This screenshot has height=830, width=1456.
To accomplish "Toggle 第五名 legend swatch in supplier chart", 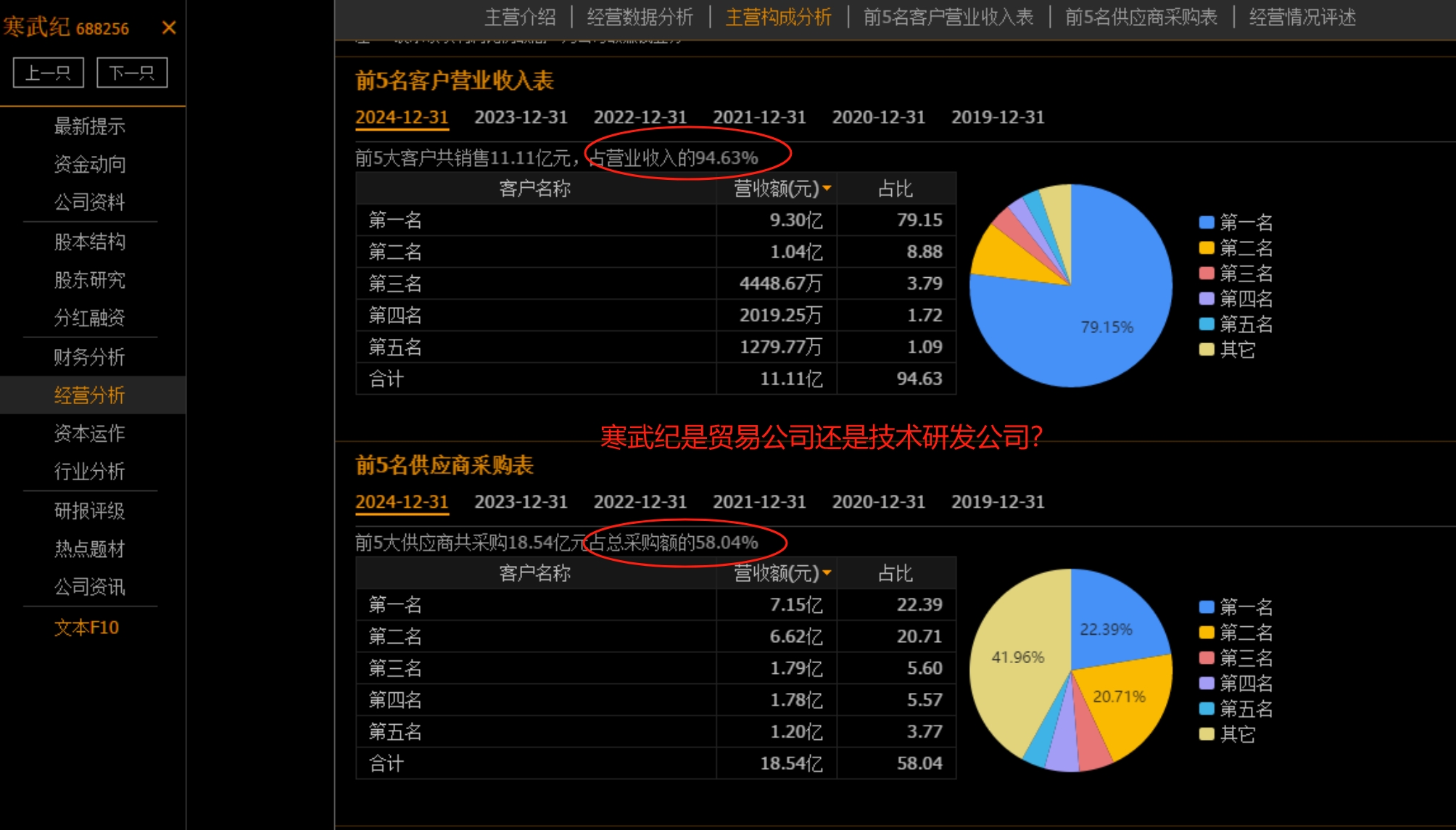I will (x=1207, y=708).
